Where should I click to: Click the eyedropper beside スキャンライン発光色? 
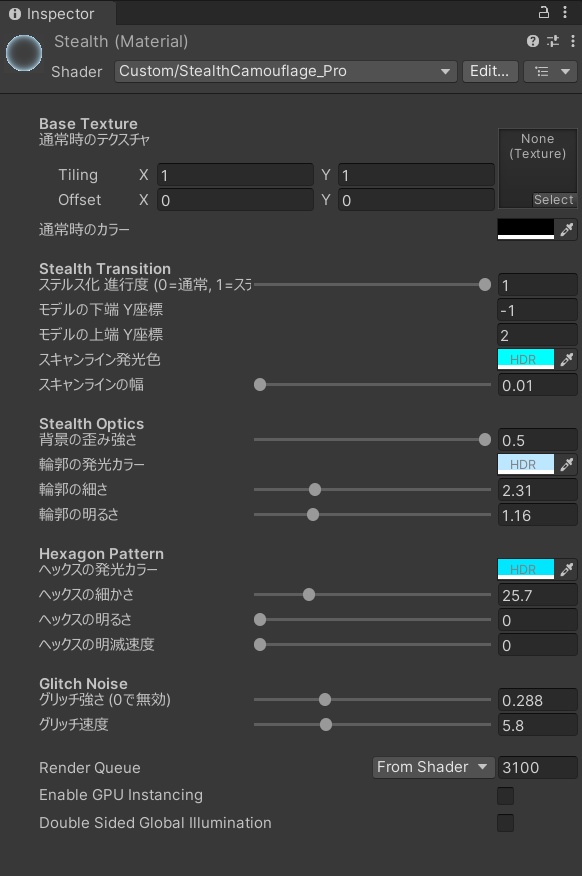(568, 359)
